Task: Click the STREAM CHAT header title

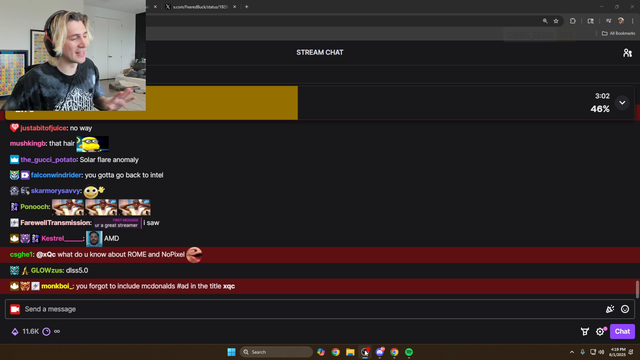Action: click(320, 52)
